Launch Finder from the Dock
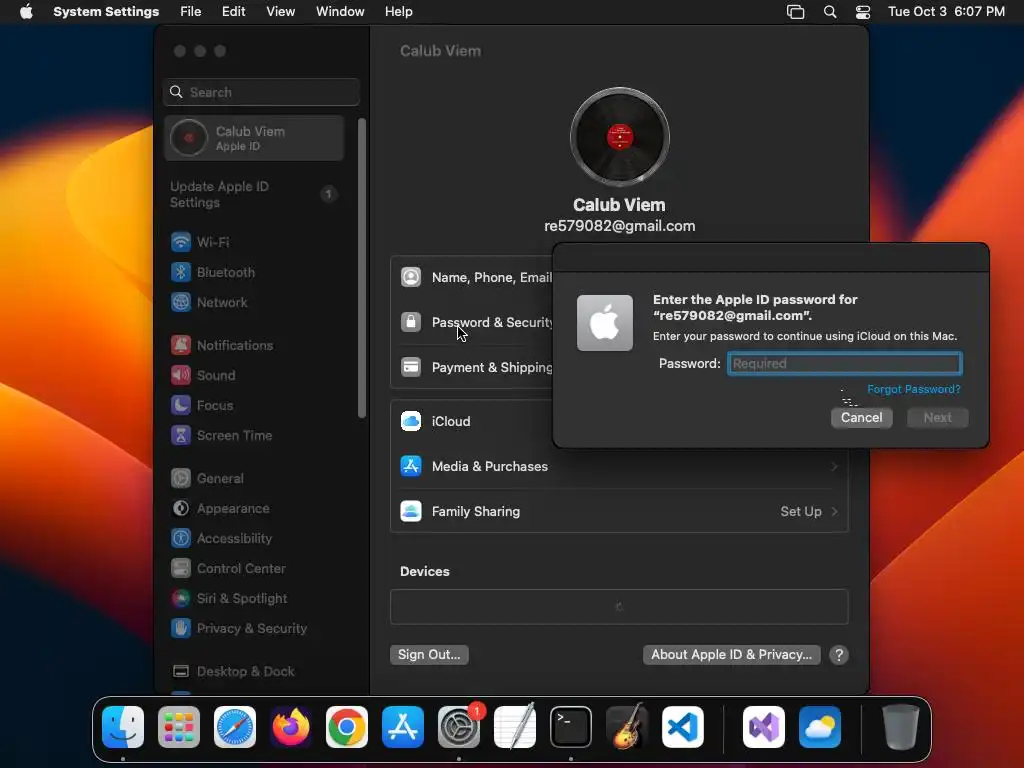The width and height of the screenshot is (1024, 768). (x=123, y=727)
